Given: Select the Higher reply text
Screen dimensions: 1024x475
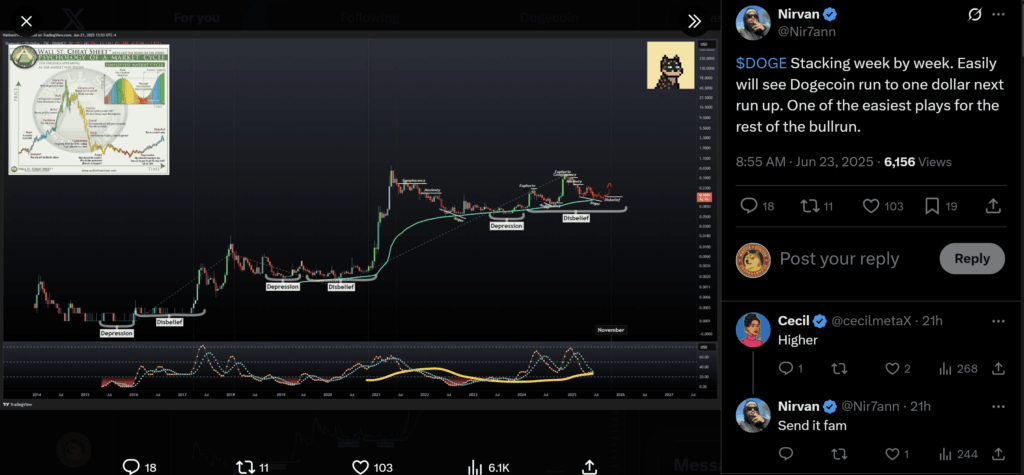Looking at the screenshot, I should [x=798, y=340].
